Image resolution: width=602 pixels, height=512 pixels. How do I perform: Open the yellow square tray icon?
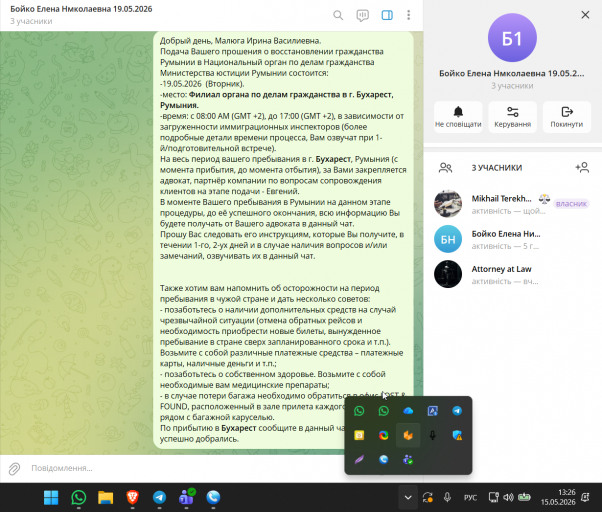click(x=359, y=435)
